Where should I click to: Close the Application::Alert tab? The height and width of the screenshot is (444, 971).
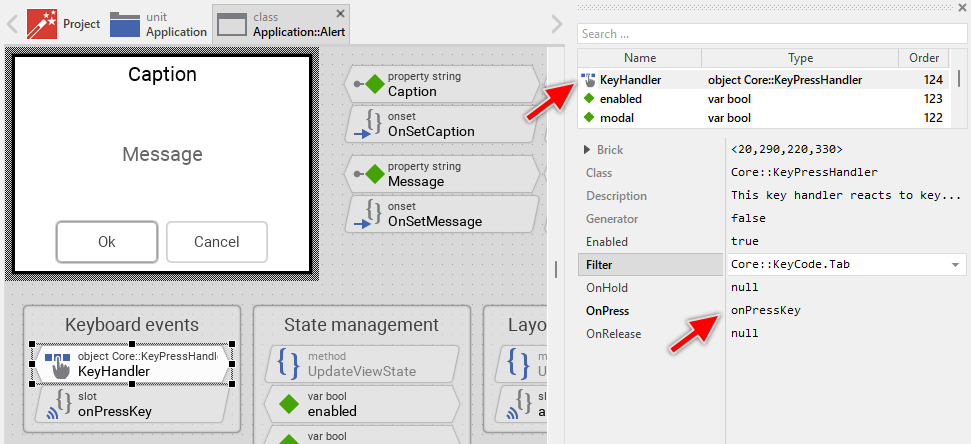pos(340,13)
